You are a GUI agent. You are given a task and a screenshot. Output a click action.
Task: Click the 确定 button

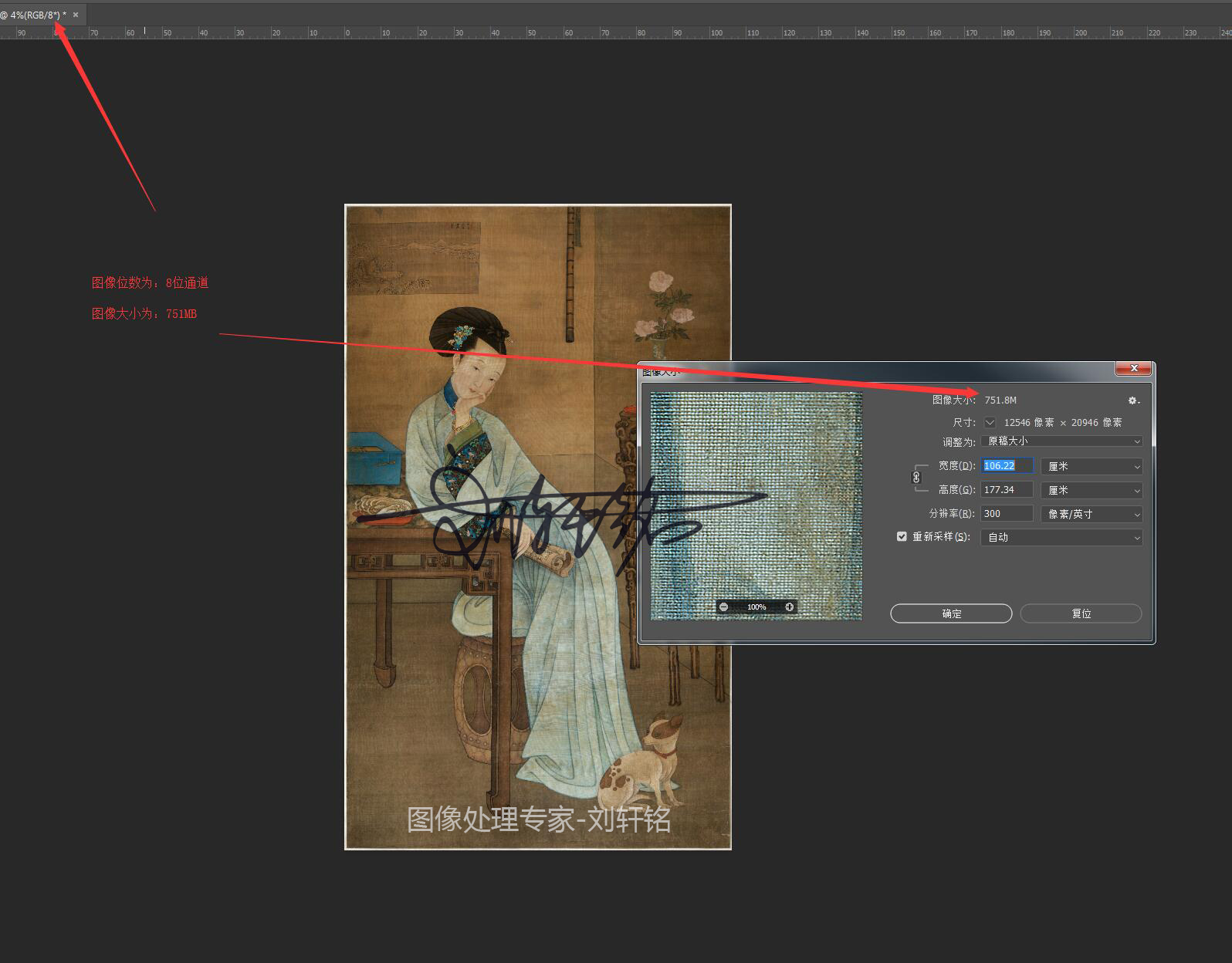pyautogui.click(x=951, y=613)
